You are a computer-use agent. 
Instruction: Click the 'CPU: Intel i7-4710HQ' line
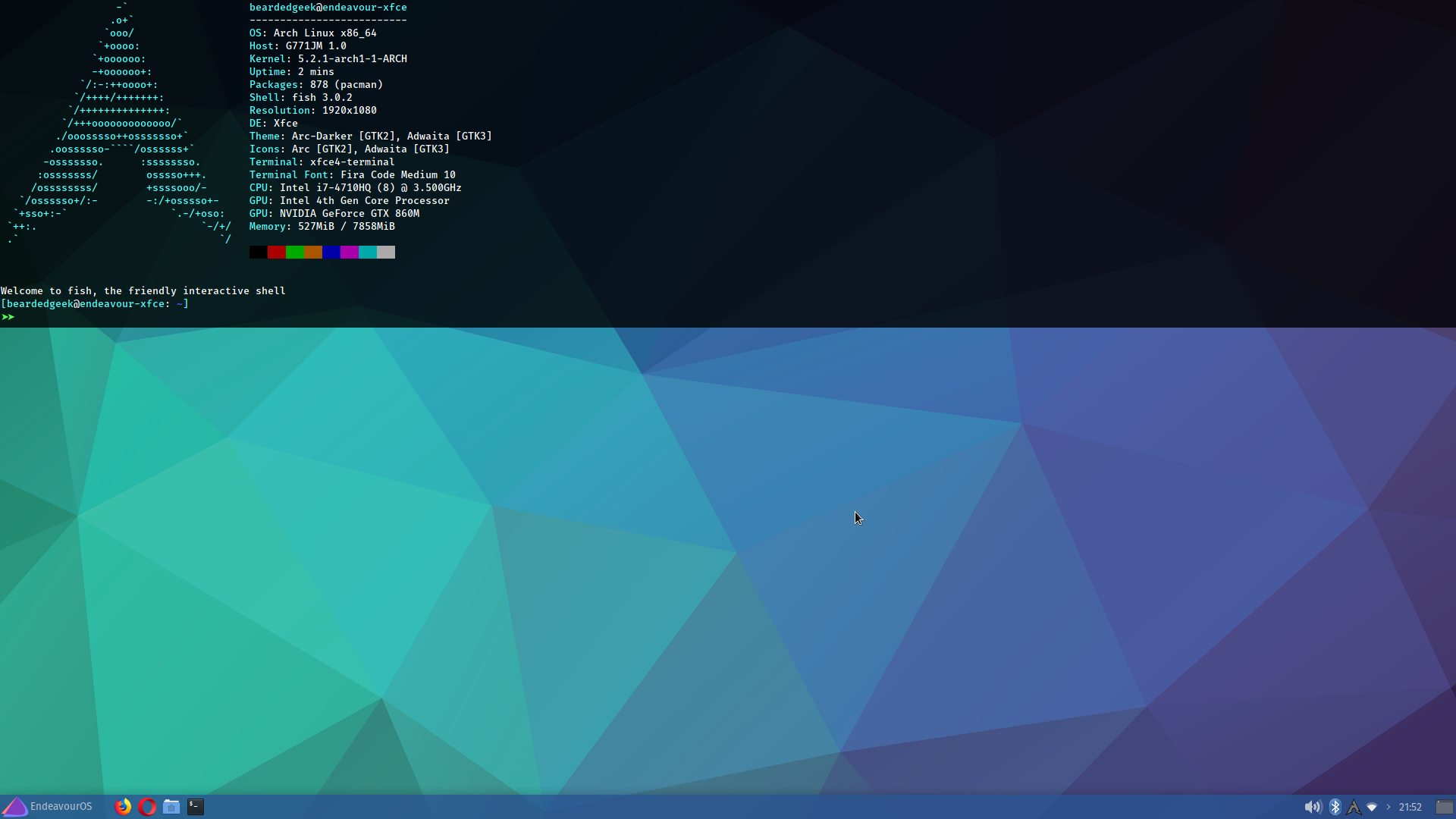(356, 188)
